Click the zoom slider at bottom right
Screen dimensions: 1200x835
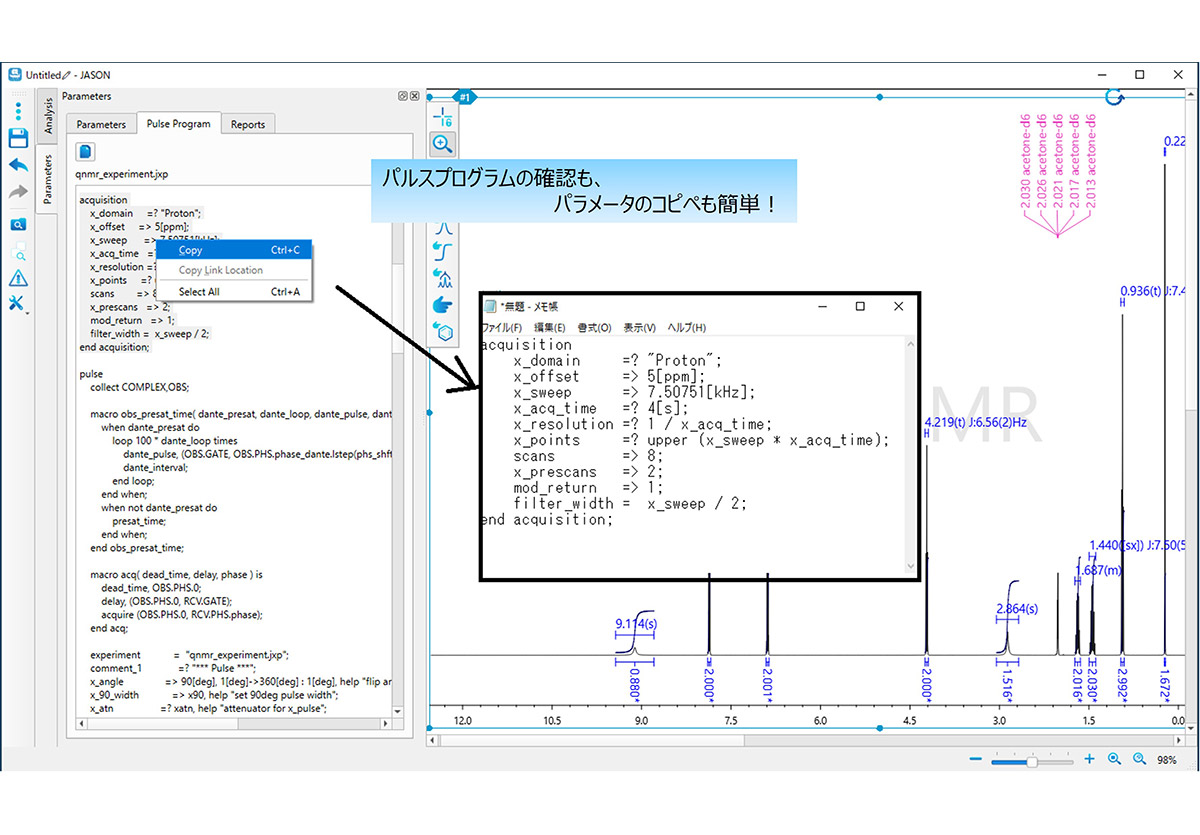[1030, 761]
